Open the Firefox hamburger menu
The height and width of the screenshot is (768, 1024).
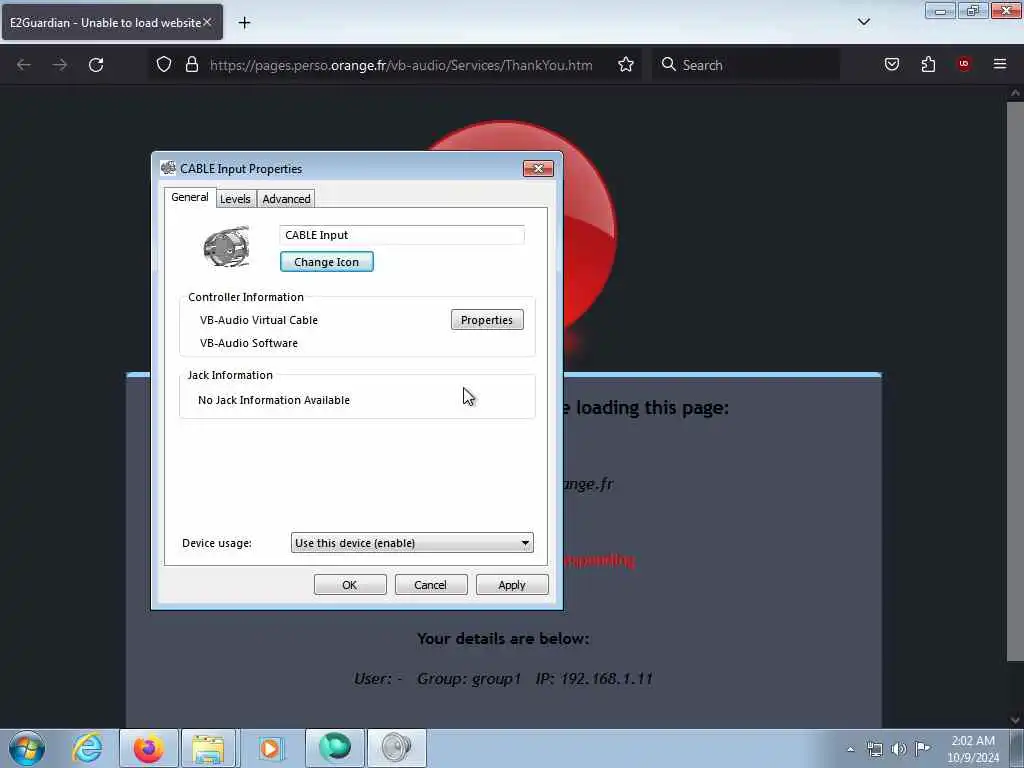tap(1000, 64)
